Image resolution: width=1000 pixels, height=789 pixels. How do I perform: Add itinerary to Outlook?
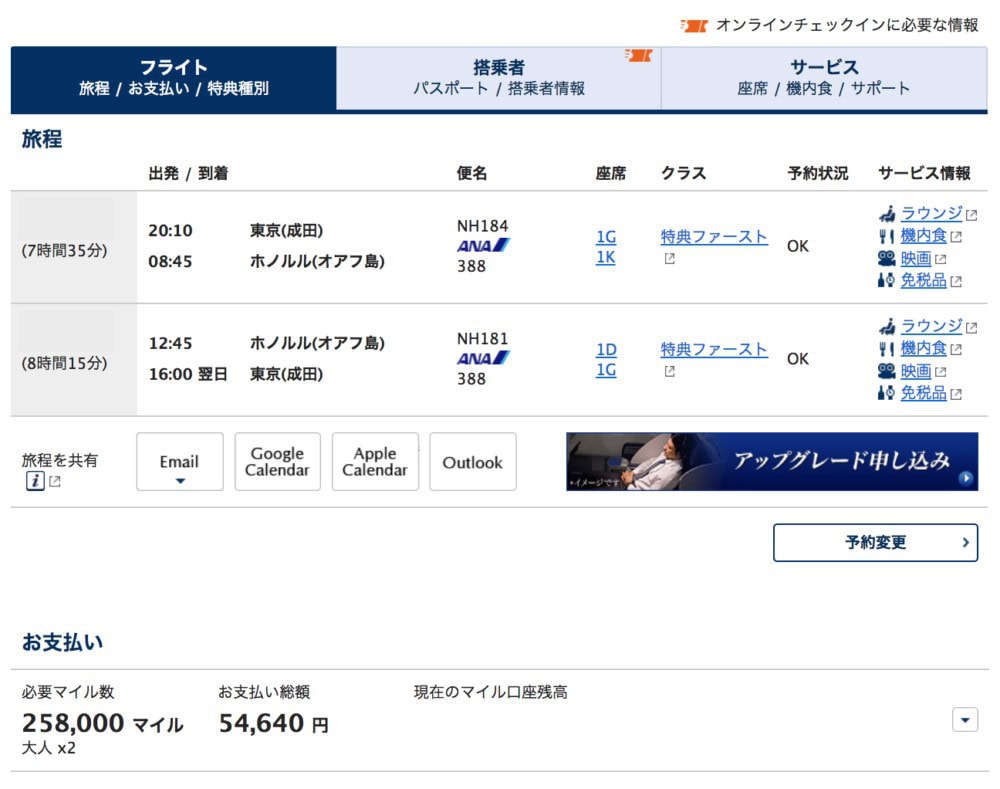tap(473, 462)
